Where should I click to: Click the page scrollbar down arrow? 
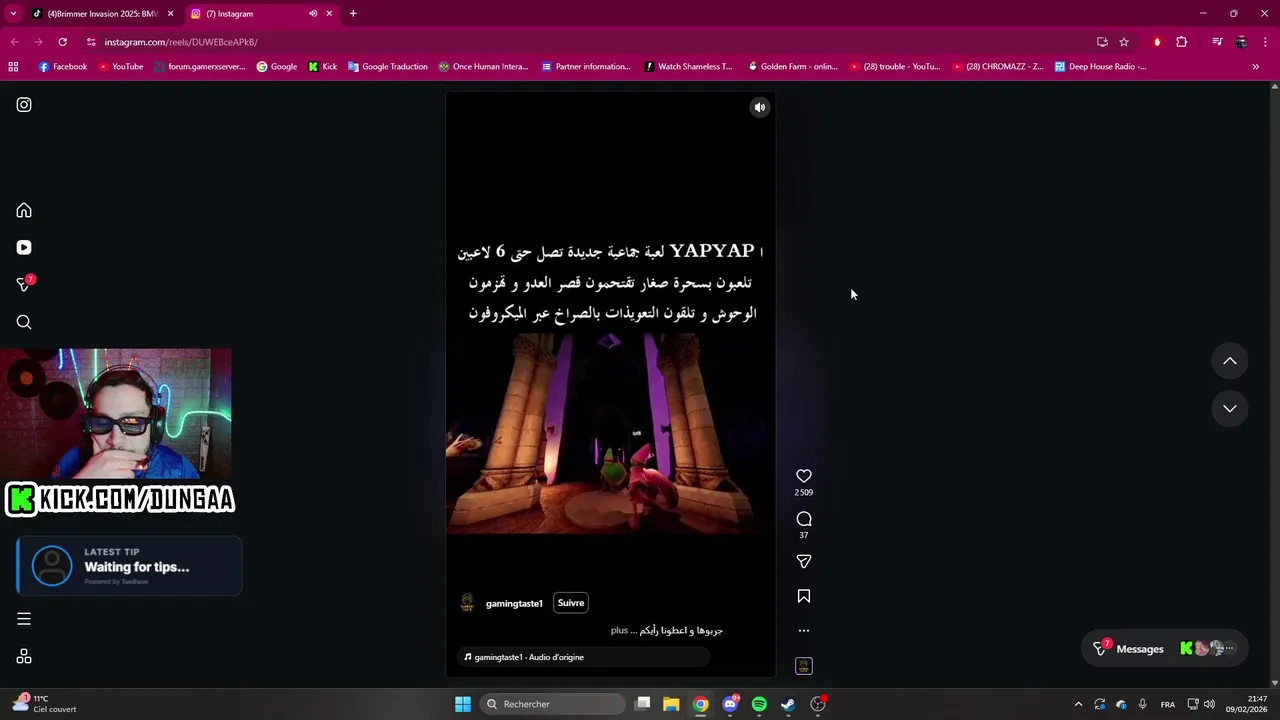pyautogui.click(x=1274, y=681)
